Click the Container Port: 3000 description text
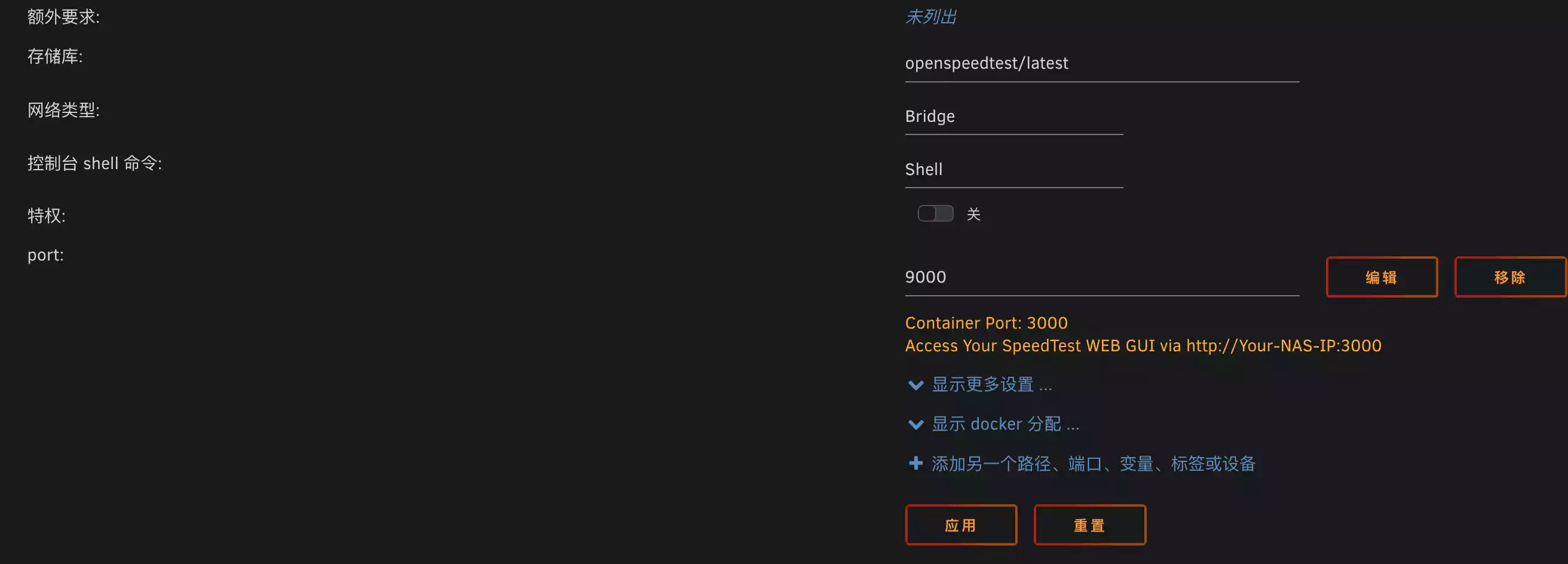The image size is (1568, 564). 986,323
